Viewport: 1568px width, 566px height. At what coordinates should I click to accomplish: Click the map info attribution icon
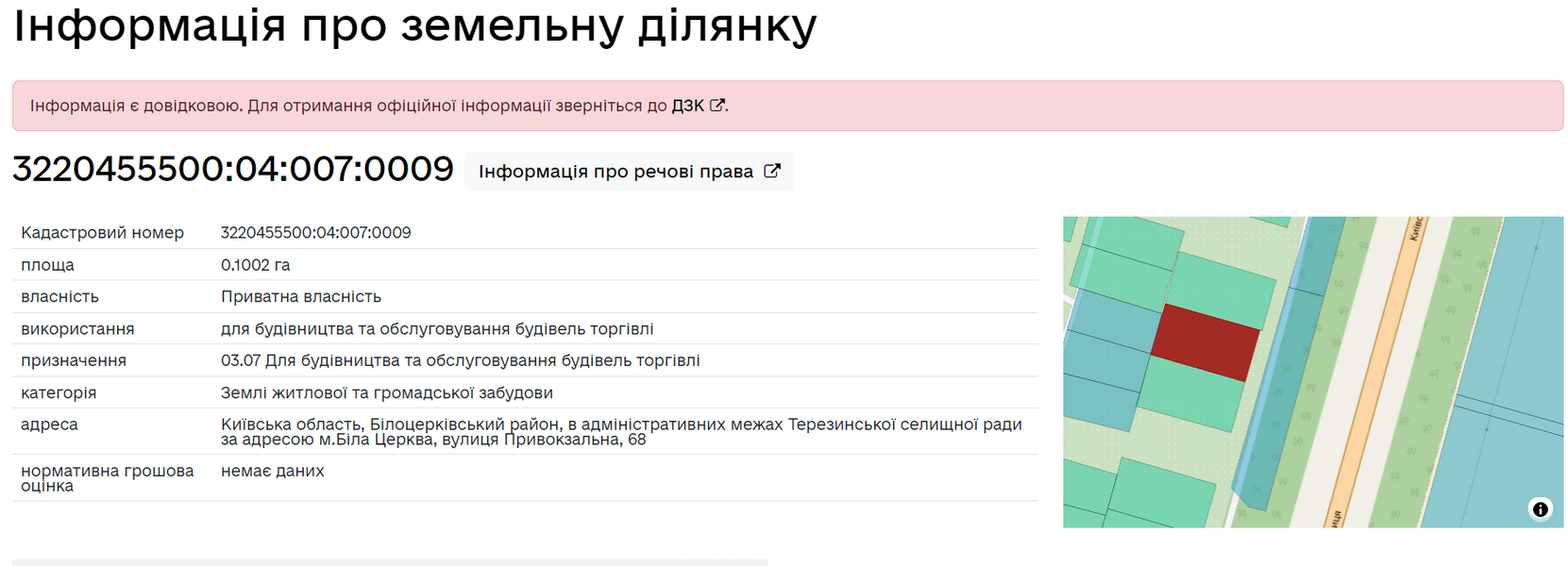point(1540,509)
